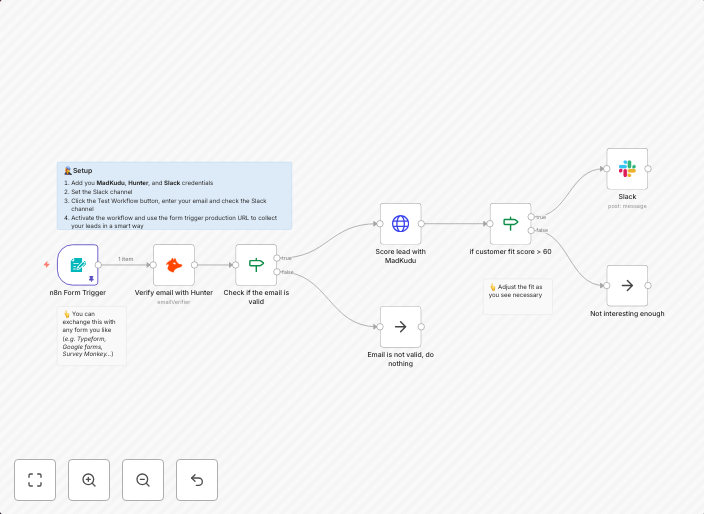Click the red lightning trigger indicator
The height and width of the screenshot is (514, 704).
(x=46, y=265)
